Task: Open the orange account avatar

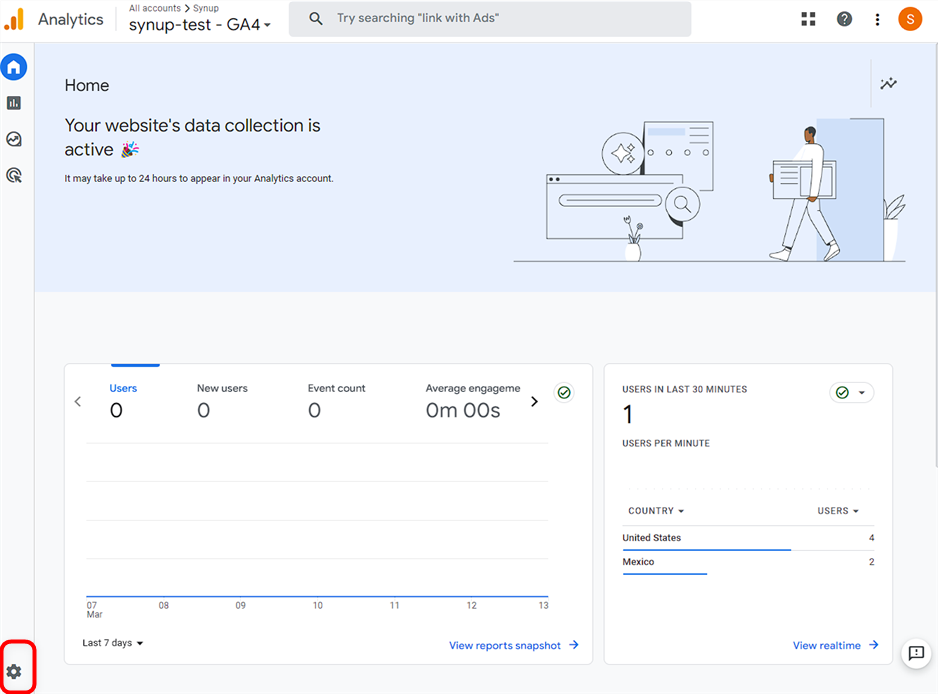Action: pos(910,19)
